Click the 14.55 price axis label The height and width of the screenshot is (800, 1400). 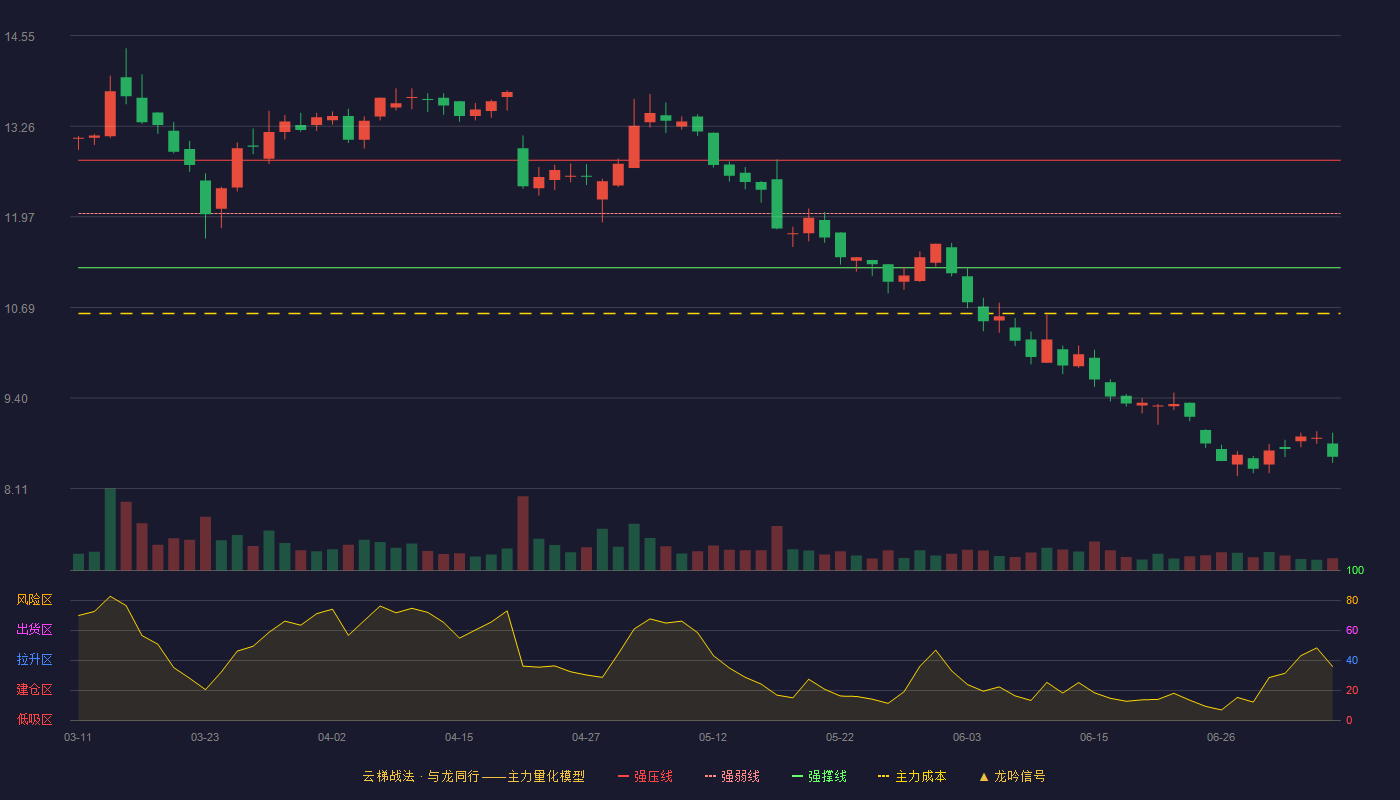[x=20, y=37]
